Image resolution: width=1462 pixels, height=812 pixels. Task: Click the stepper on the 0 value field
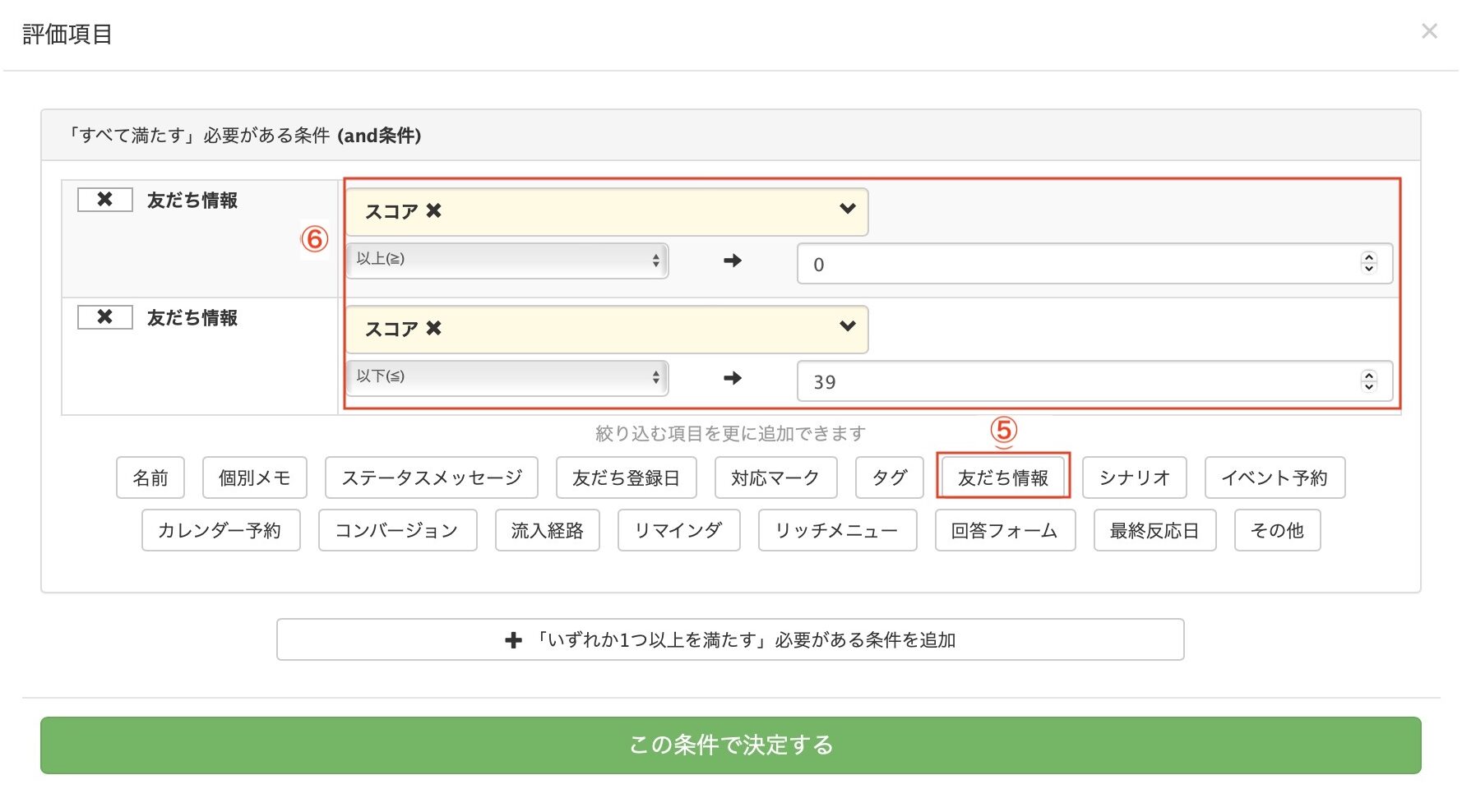pos(1368,263)
